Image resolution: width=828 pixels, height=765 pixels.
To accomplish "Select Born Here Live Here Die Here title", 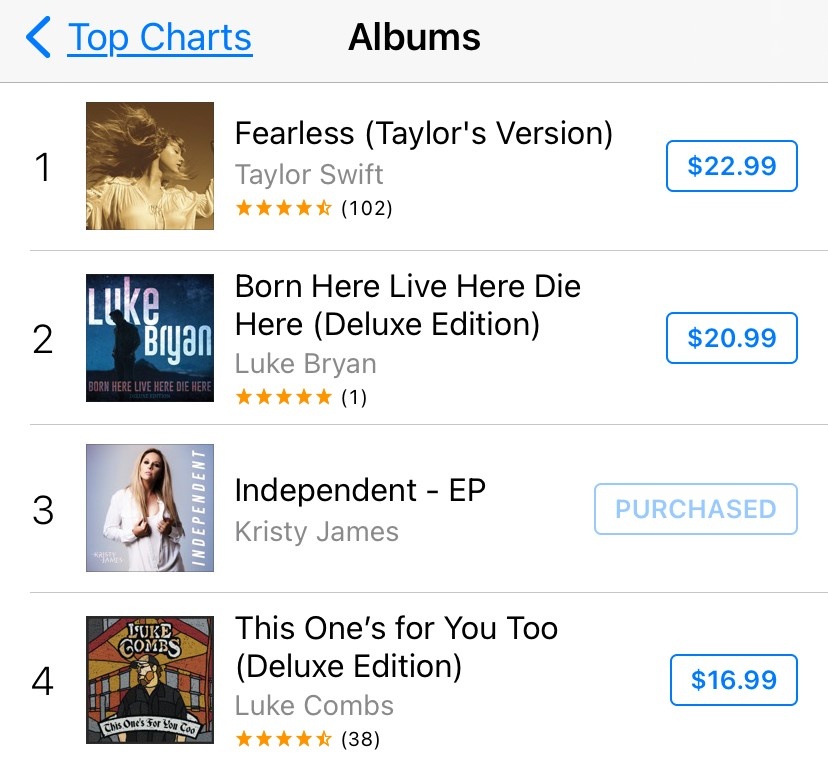I will pyautogui.click(x=408, y=305).
